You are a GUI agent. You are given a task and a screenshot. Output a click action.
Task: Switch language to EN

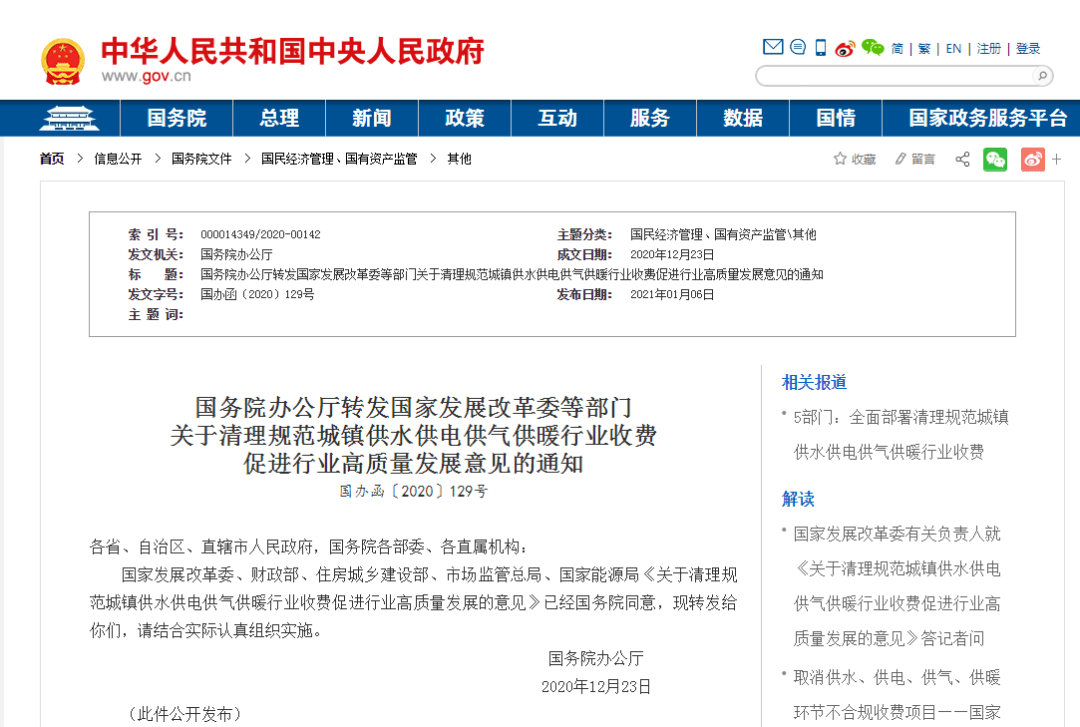point(953,48)
